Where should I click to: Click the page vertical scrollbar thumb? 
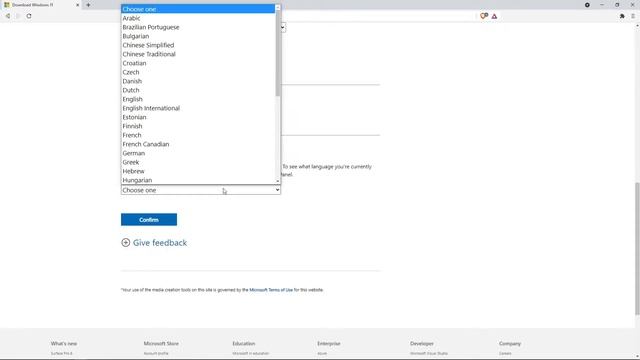click(637, 249)
